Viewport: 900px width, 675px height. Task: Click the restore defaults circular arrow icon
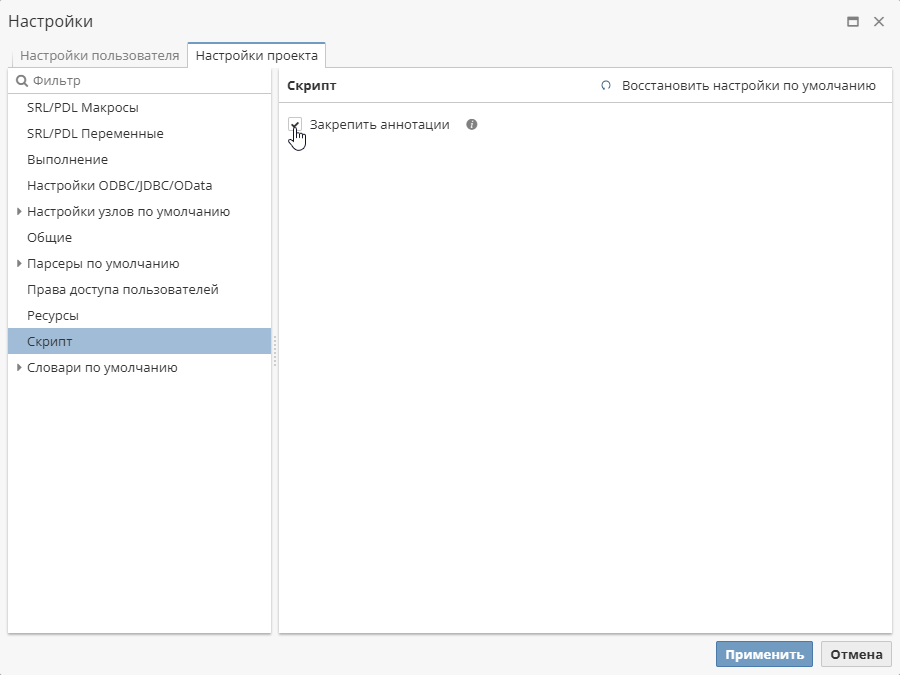(x=605, y=86)
